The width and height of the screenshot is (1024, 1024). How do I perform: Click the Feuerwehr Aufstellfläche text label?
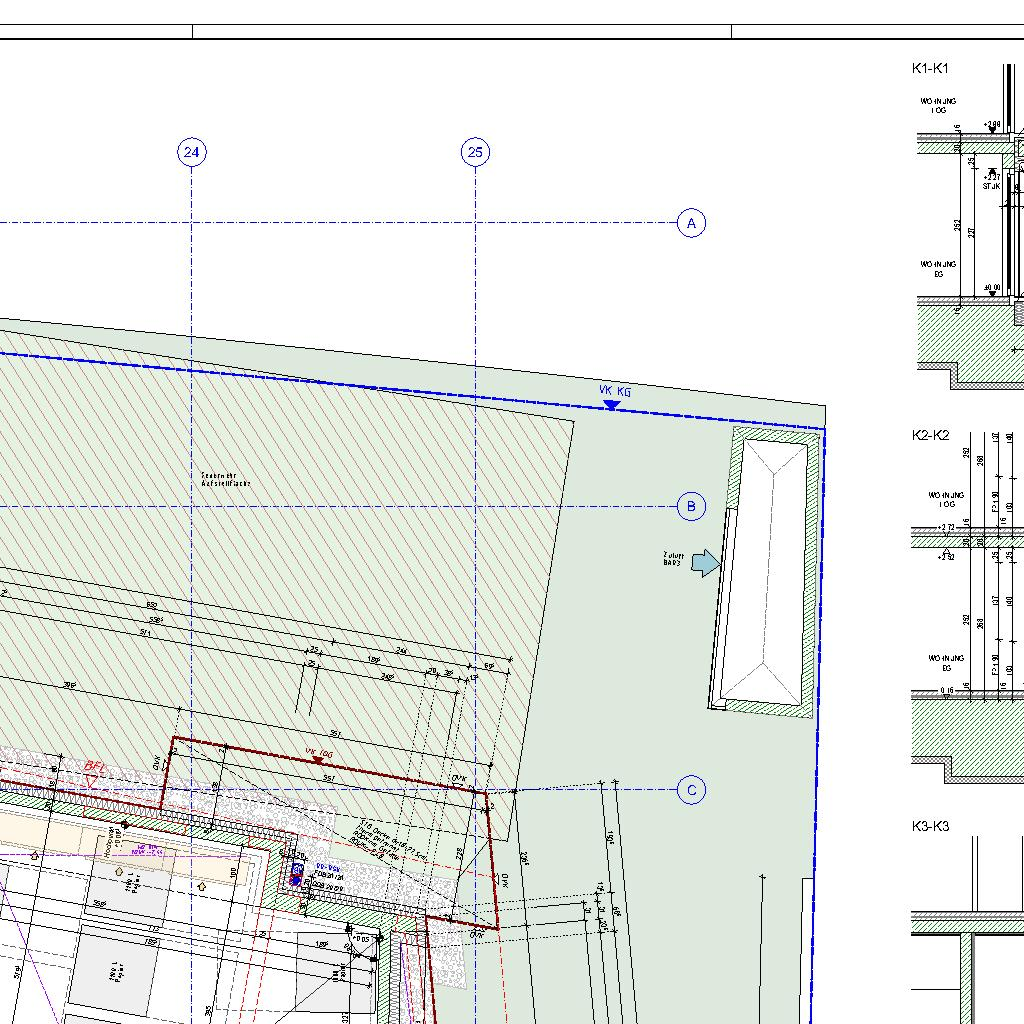(x=226, y=480)
